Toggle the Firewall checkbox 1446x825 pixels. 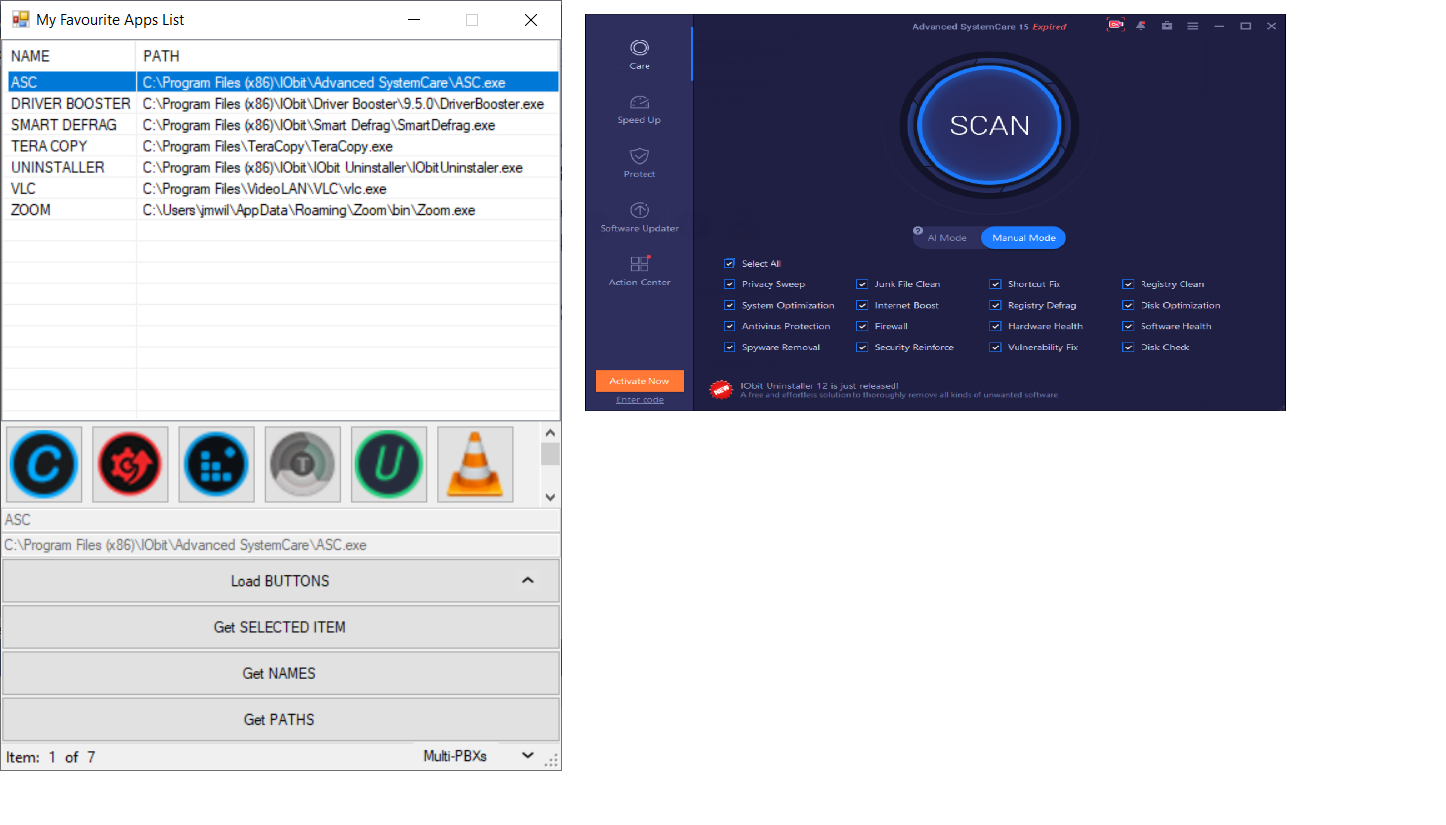coord(862,326)
